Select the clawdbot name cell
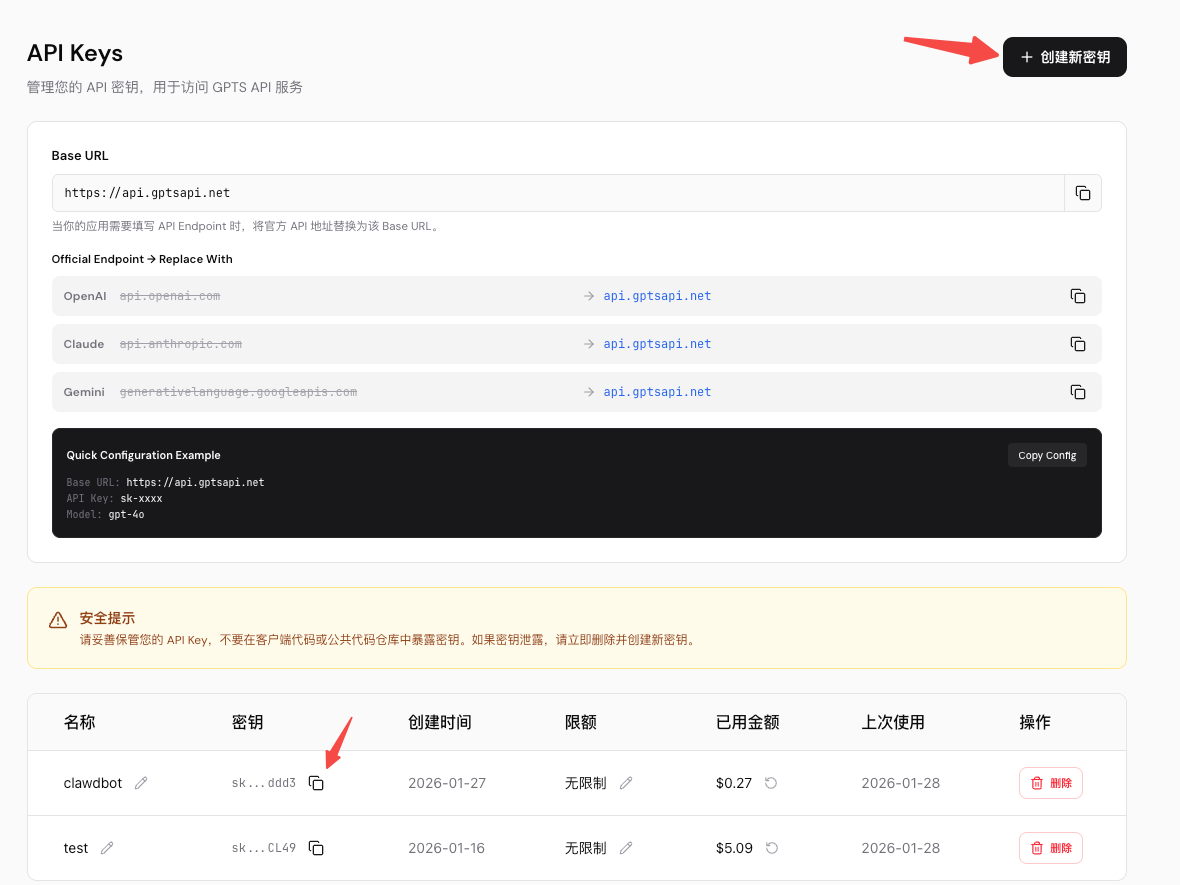Image resolution: width=1180 pixels, height=885 pixels. [x=93, y=783]
